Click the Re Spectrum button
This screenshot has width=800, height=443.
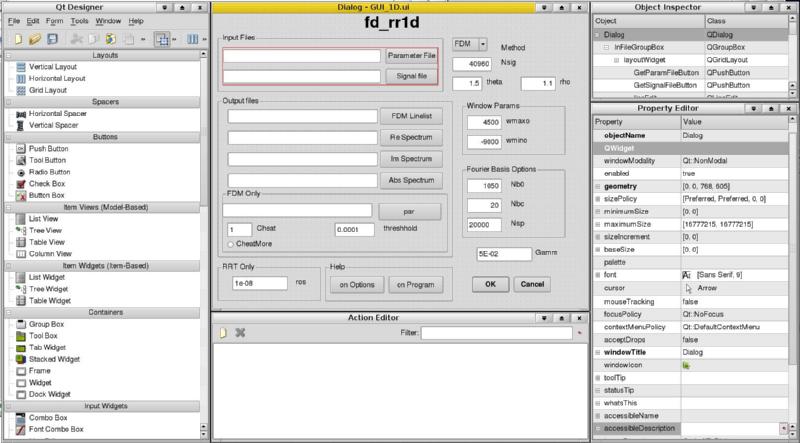point(411,138)
